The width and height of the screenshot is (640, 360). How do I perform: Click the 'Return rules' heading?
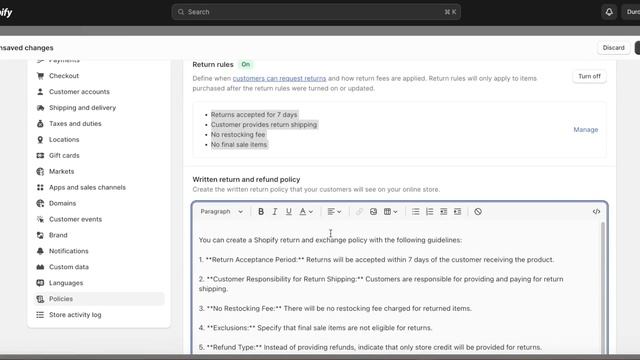213,64
